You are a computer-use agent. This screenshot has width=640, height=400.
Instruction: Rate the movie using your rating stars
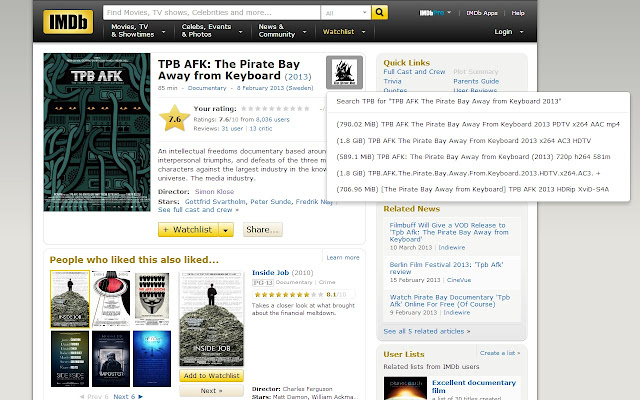click(x=276, y=109)
